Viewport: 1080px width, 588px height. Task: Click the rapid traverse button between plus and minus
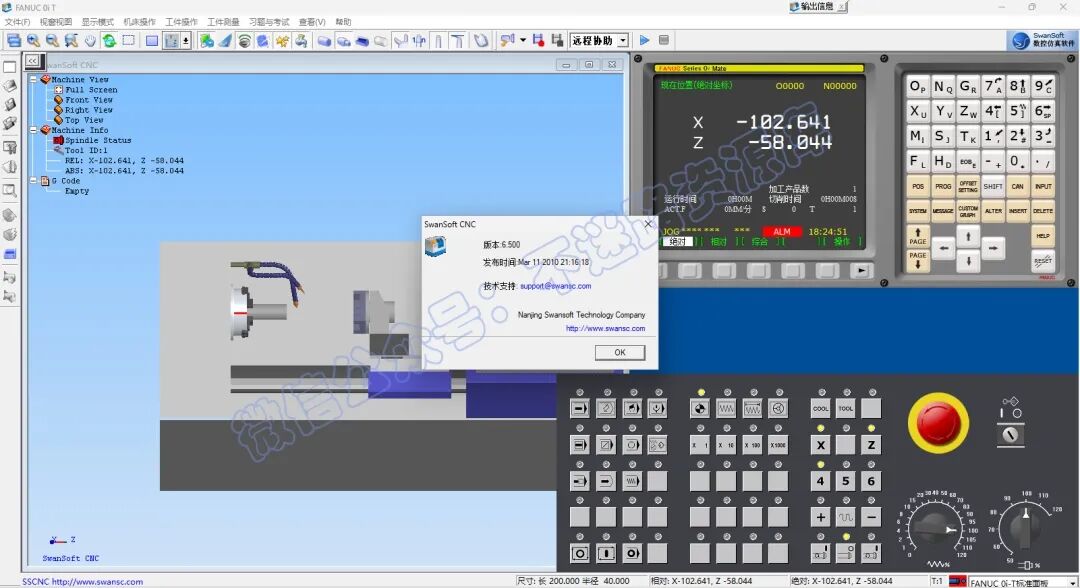coord(846,517)
